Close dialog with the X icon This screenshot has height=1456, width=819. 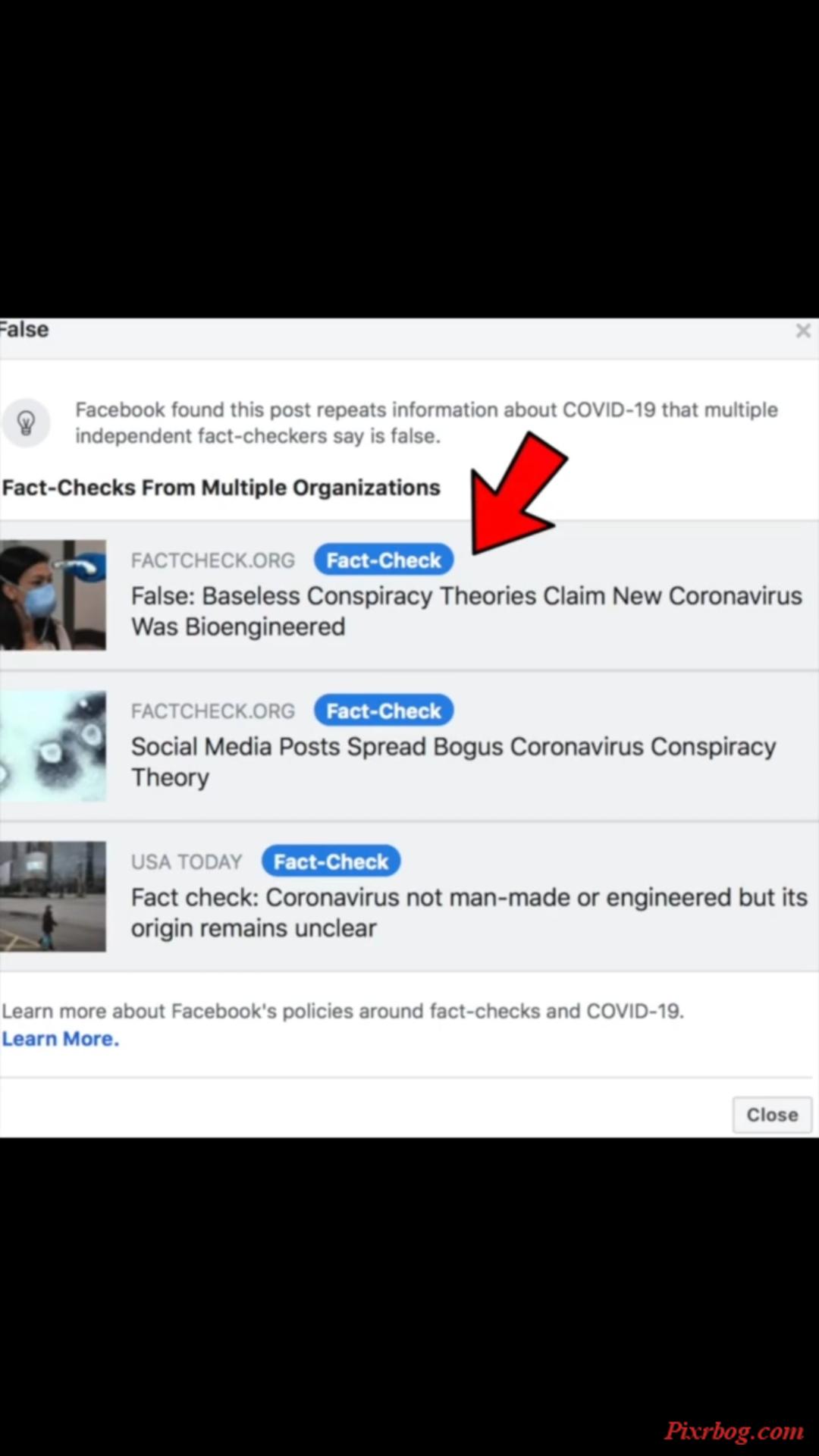click(x=803, y=331)
